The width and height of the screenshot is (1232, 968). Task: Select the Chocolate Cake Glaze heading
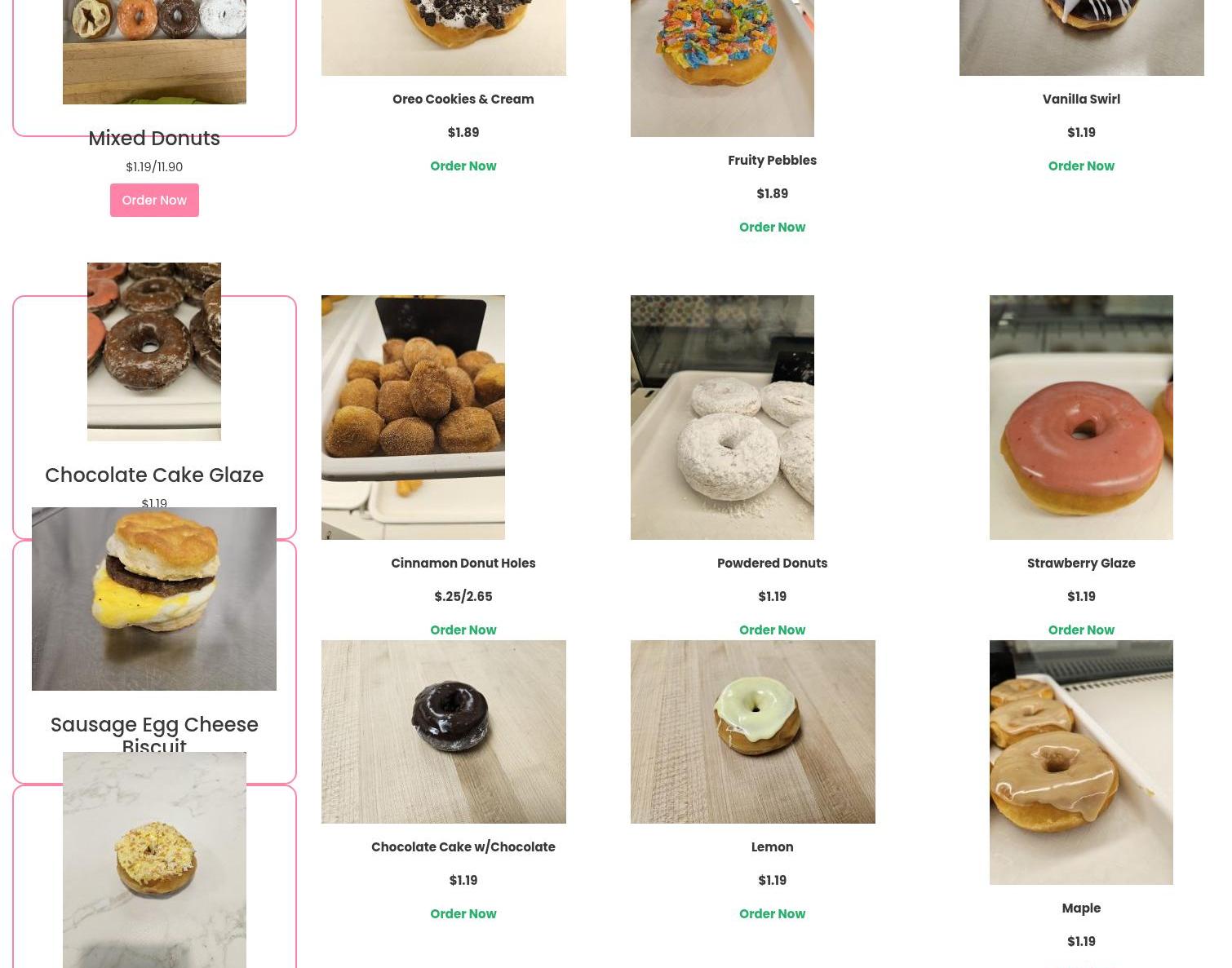pyautogui.click(x=154, y=475)
